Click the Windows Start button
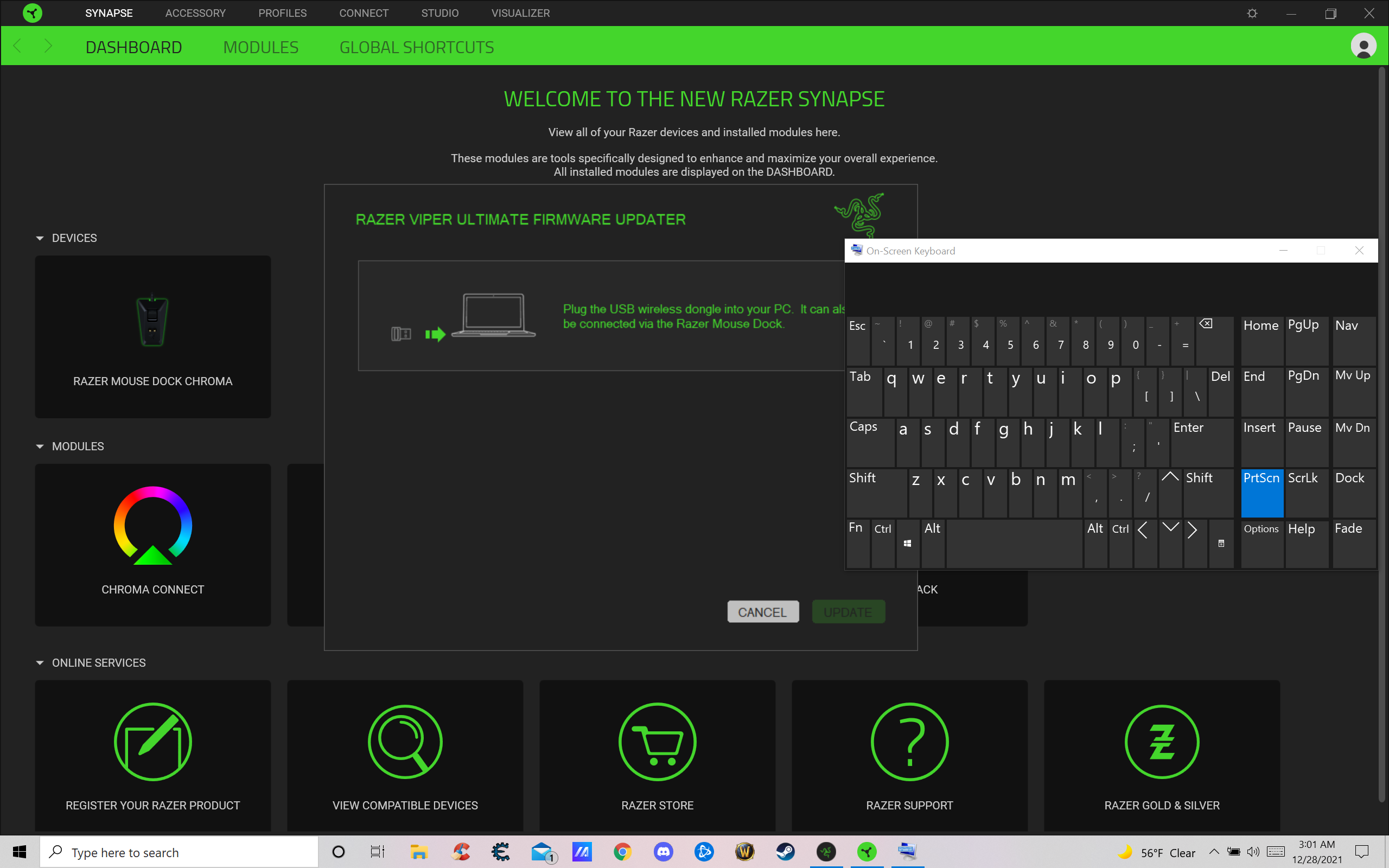This screenshot has height=868, width=1389. click(x=20, y=852)
